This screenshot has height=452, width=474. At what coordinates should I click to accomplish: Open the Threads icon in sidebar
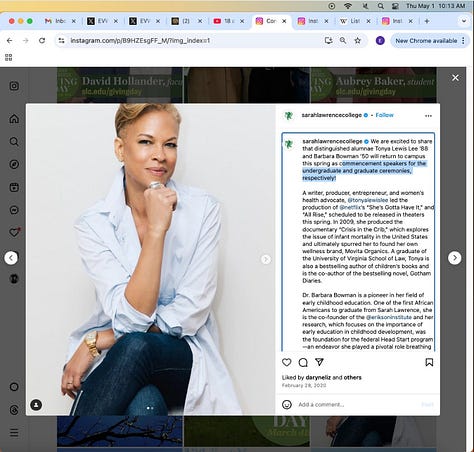coord(14,410)
